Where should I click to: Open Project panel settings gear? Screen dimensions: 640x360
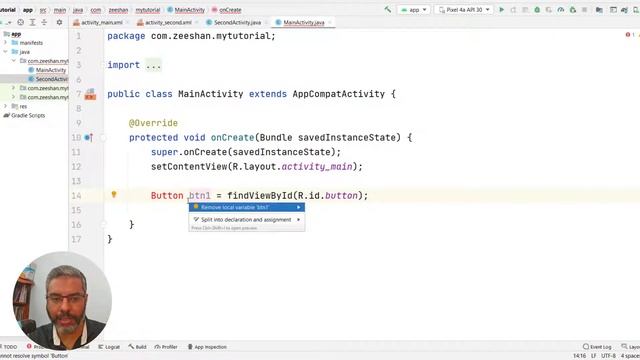coord(59,22)
